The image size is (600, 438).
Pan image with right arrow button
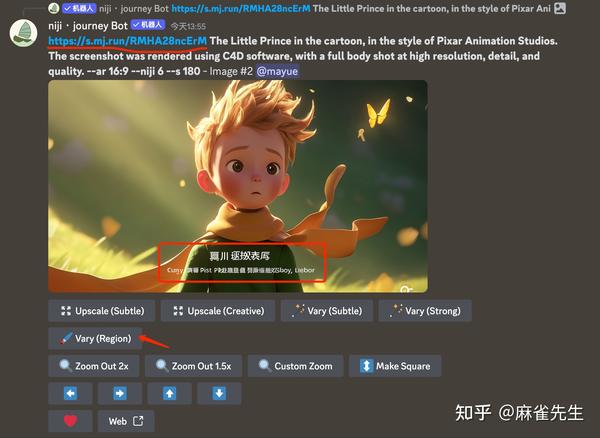(120, 393)
